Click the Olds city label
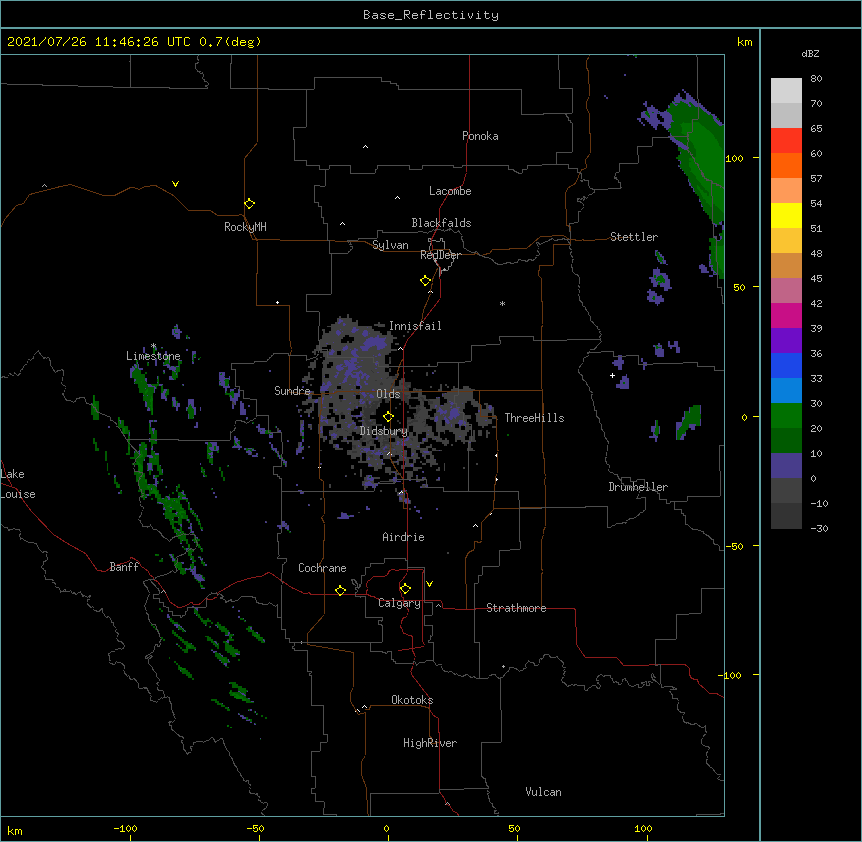 point(388,394)
